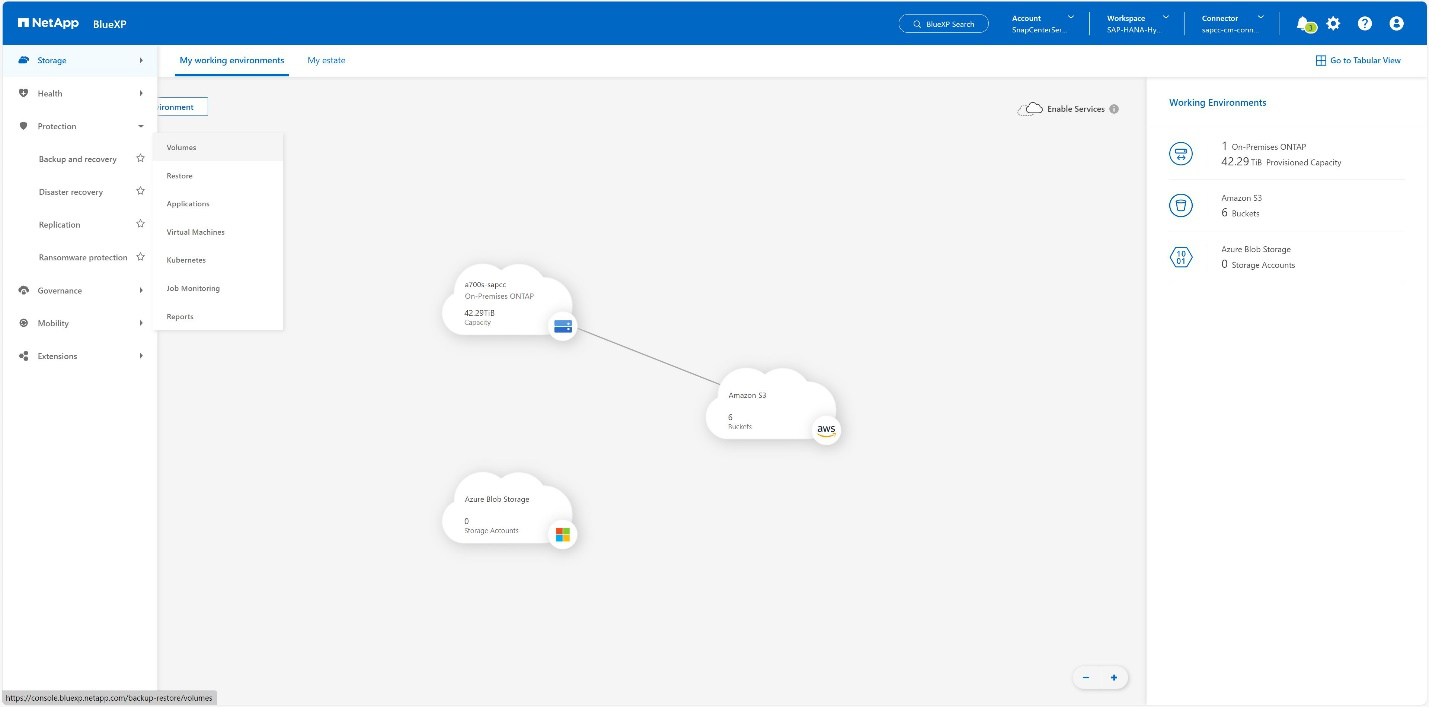Open Disaster recovery menu item

coord(71,192)
